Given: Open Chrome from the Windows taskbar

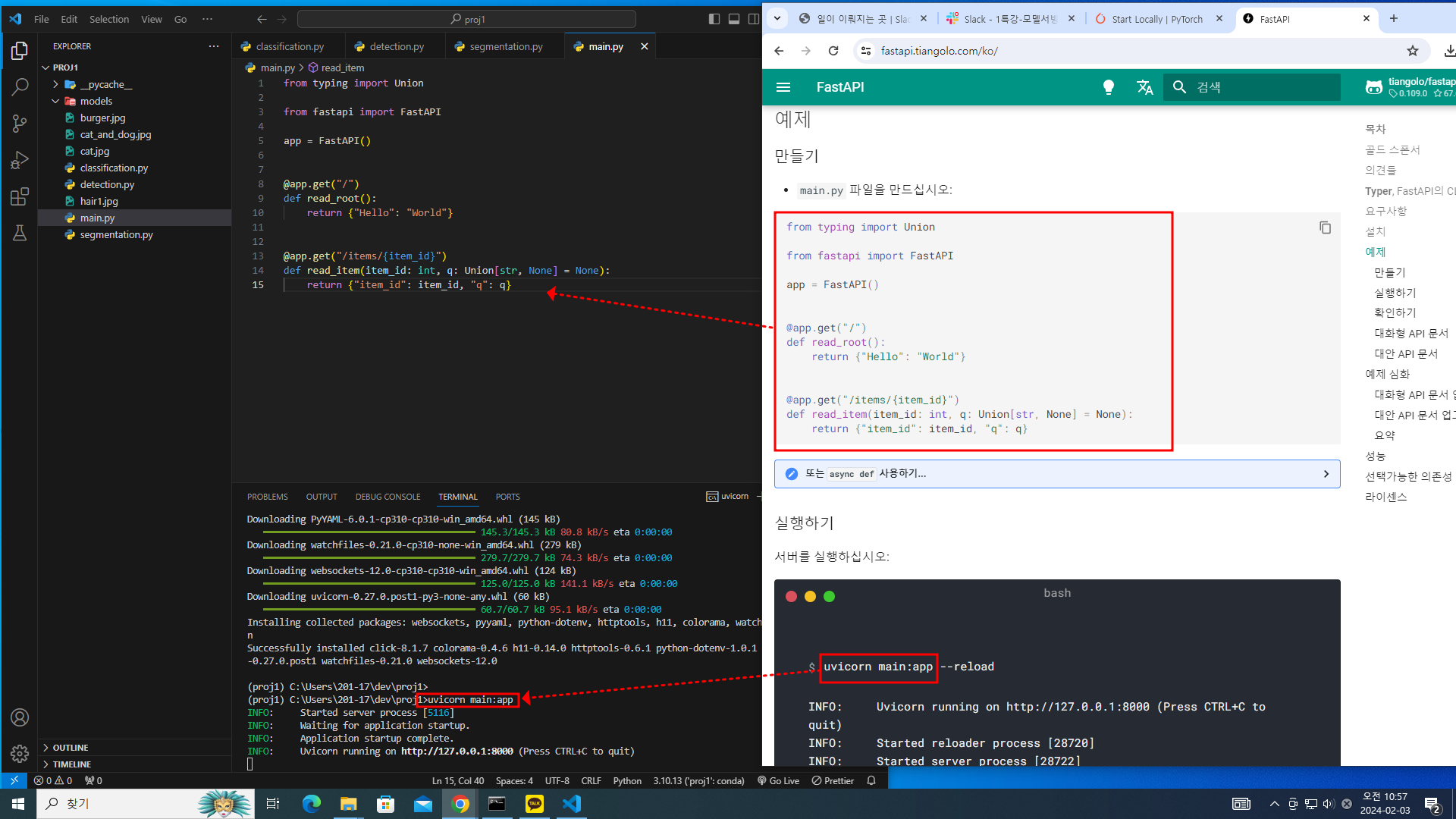Looking at the screenshot, I should pos(460,804).
